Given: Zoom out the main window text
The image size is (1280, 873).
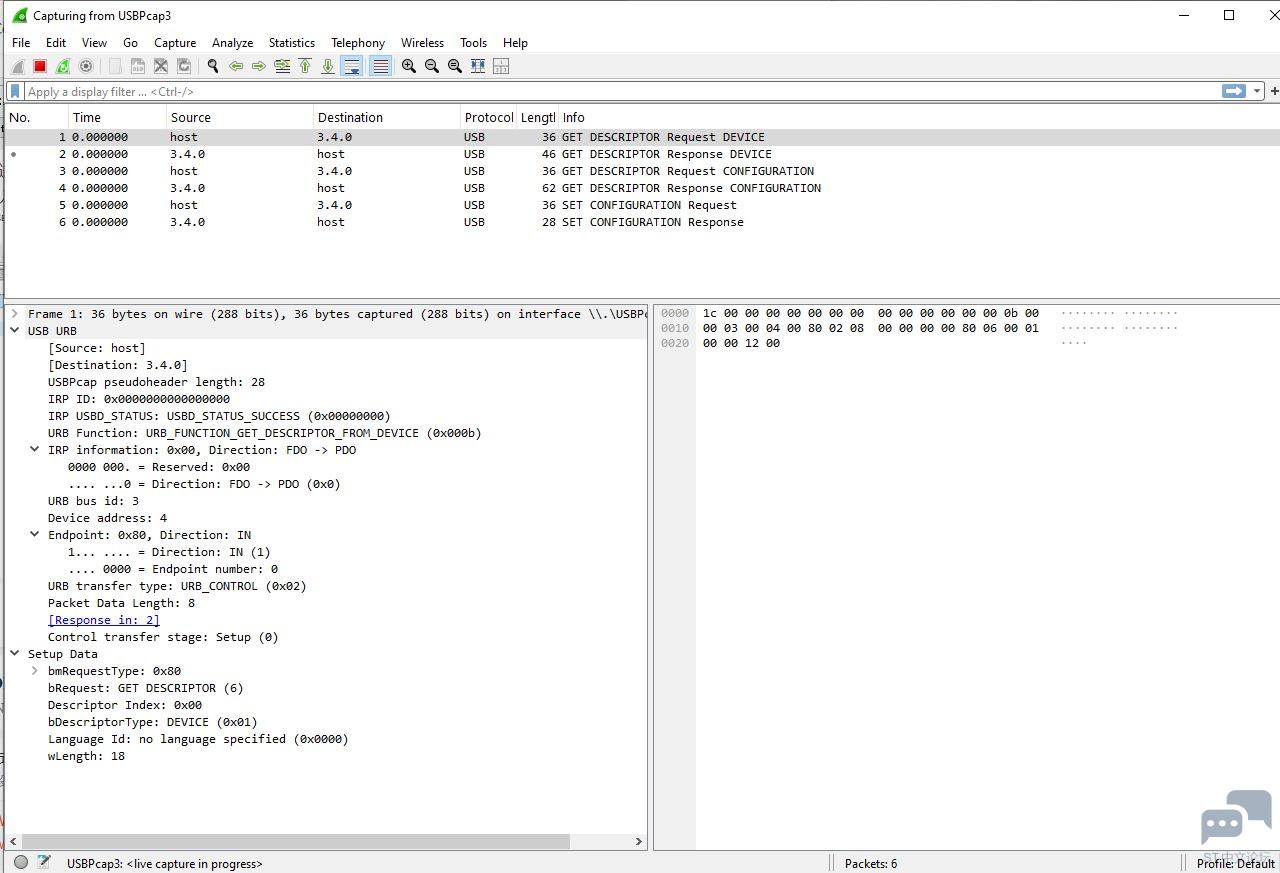Looking at the screenshot, I should [432, 66].
